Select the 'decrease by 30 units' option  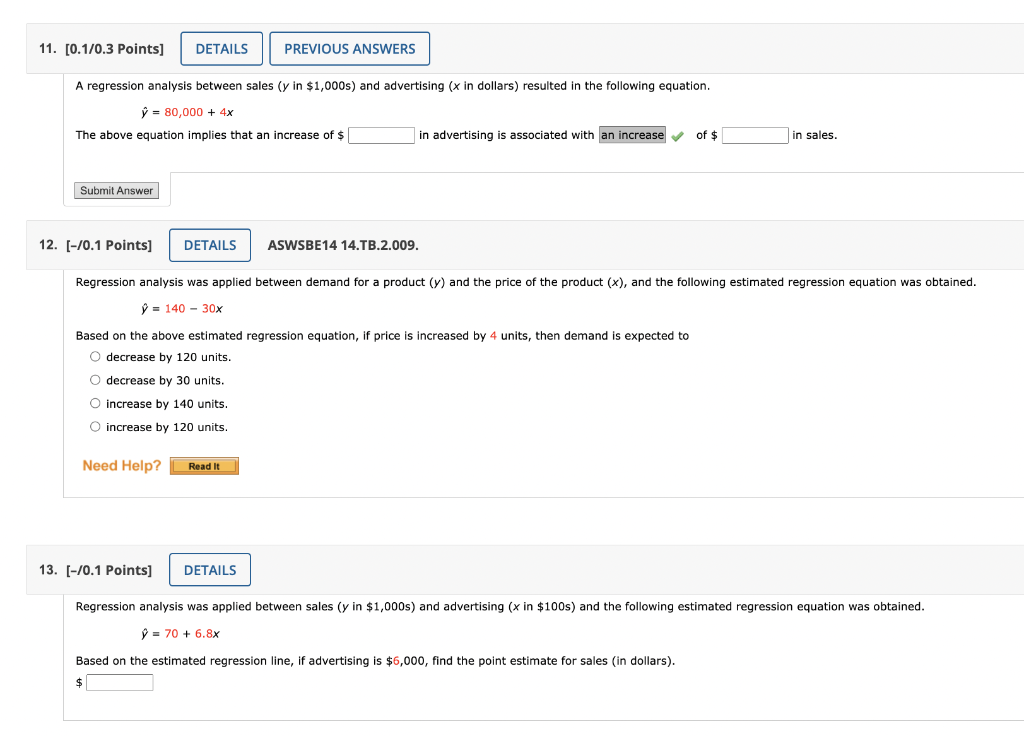coord(95,379)
